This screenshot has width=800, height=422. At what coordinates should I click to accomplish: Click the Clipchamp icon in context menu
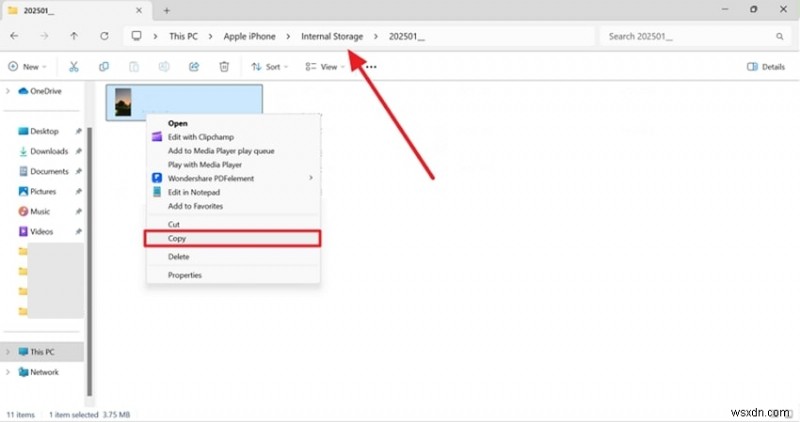pos(157,137)
